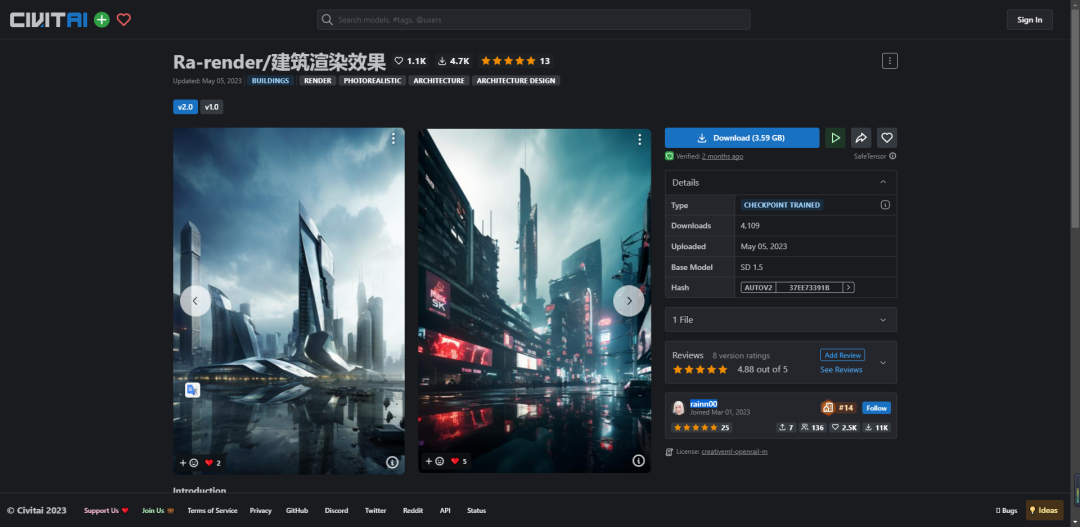Screen dimensions: 1080x527
Task: Click the #14 leaderboard rank badge
Action: [839, 408]
